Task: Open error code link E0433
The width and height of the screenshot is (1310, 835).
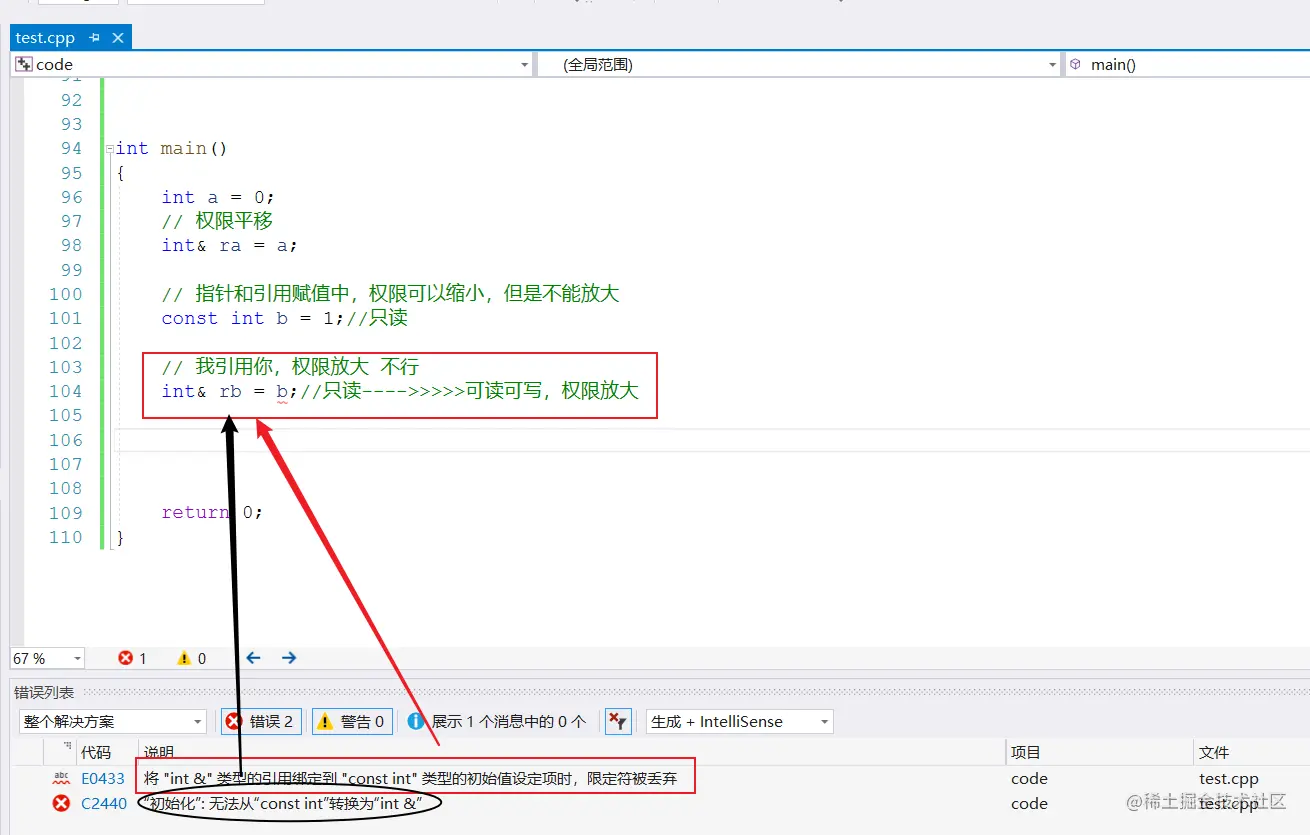Action: (x=103, y=778)
